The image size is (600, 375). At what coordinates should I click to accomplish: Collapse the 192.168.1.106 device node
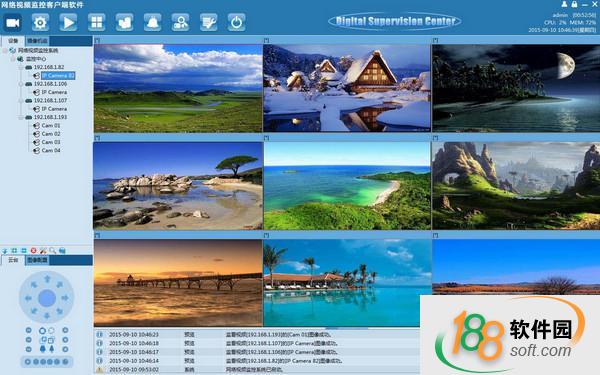(x=21, y=84)
